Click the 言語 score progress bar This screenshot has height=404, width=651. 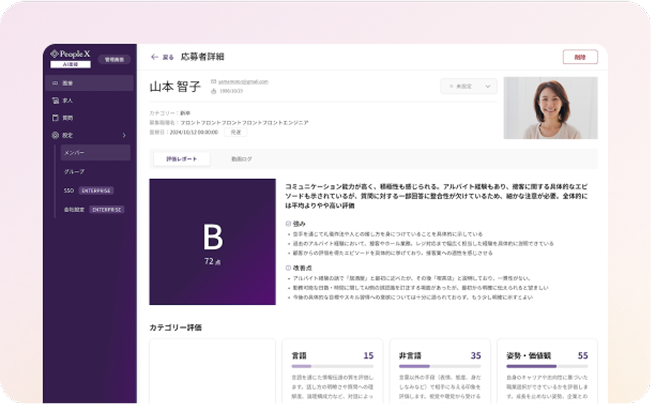tap(332, 367)
